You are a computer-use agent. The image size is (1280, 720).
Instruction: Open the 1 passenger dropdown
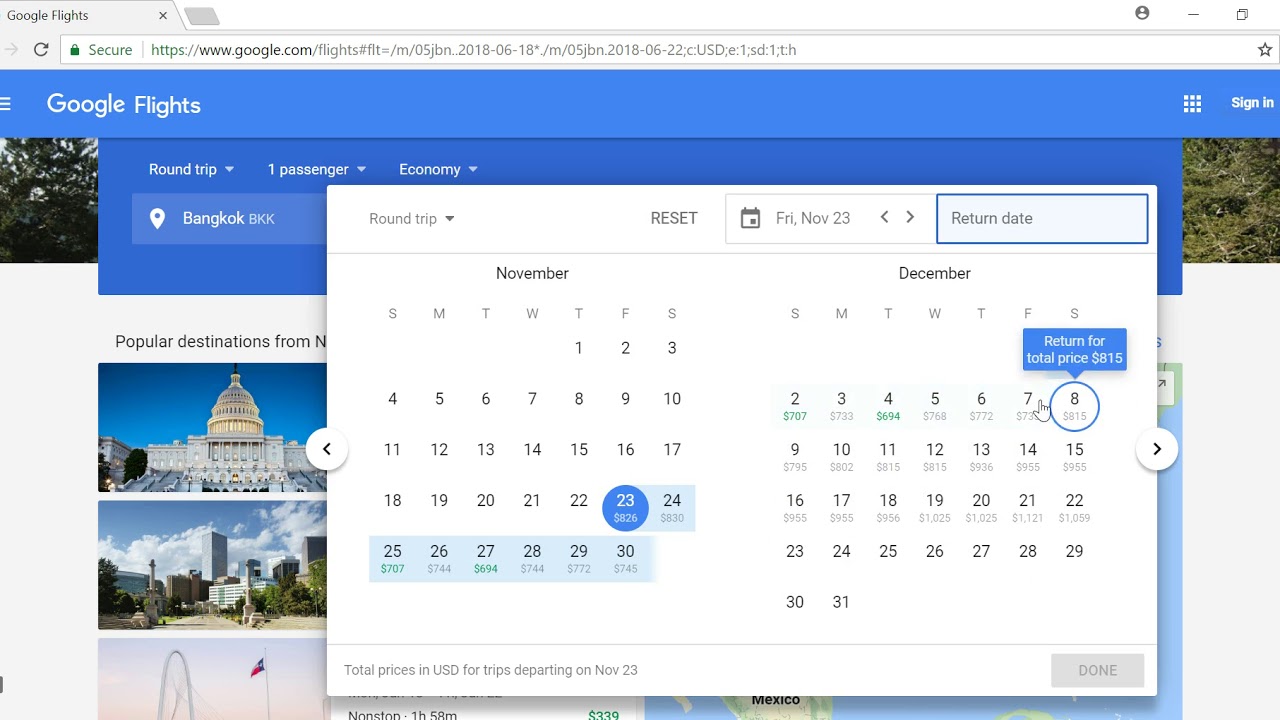pos(317,169)
